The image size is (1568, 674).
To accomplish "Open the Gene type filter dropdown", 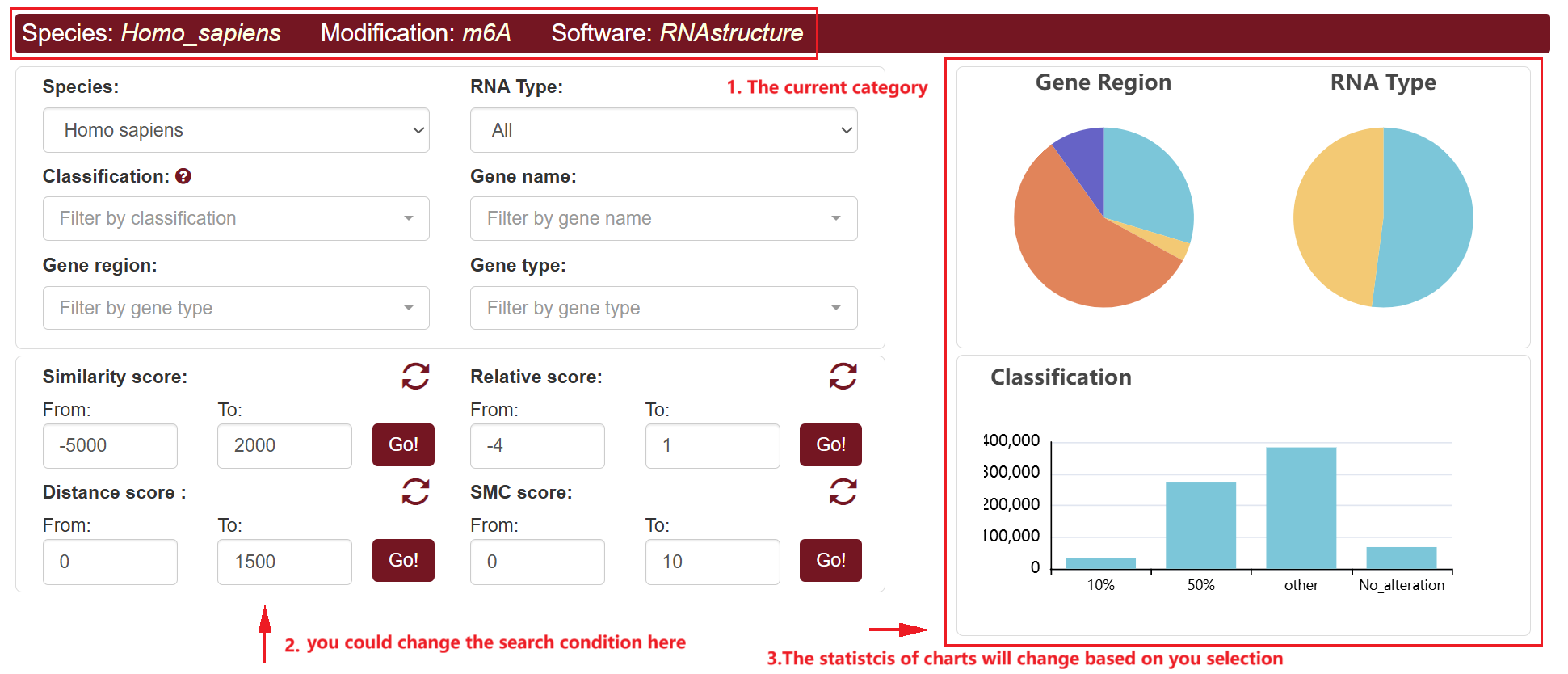I will tap(663, 308).
